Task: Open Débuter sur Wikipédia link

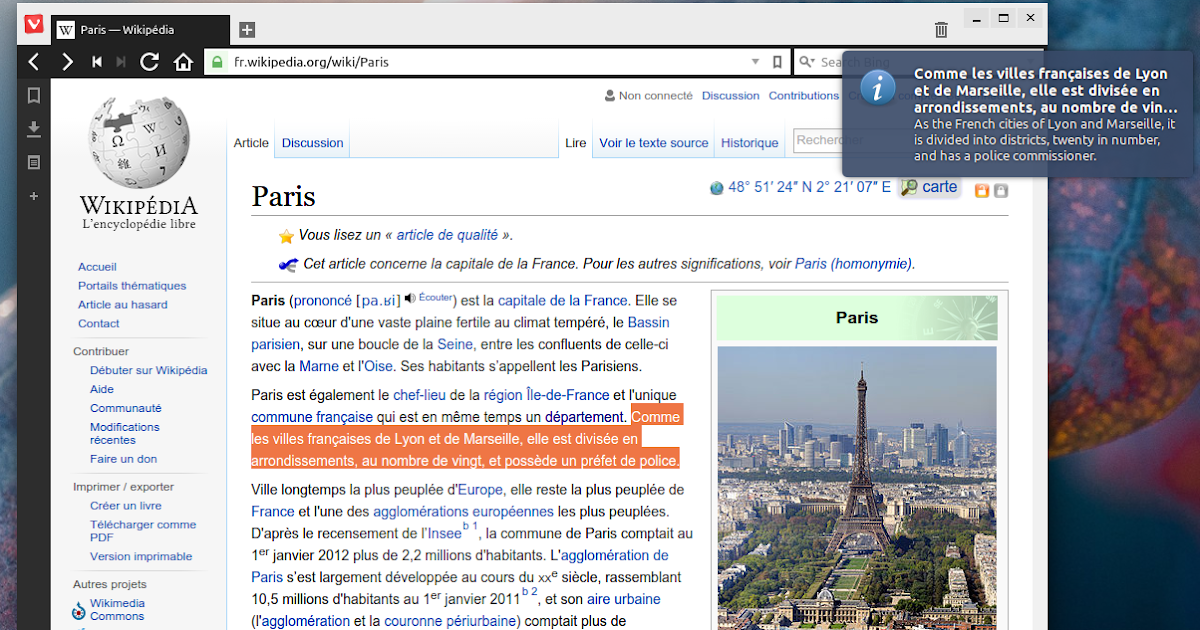Action: 148,370
